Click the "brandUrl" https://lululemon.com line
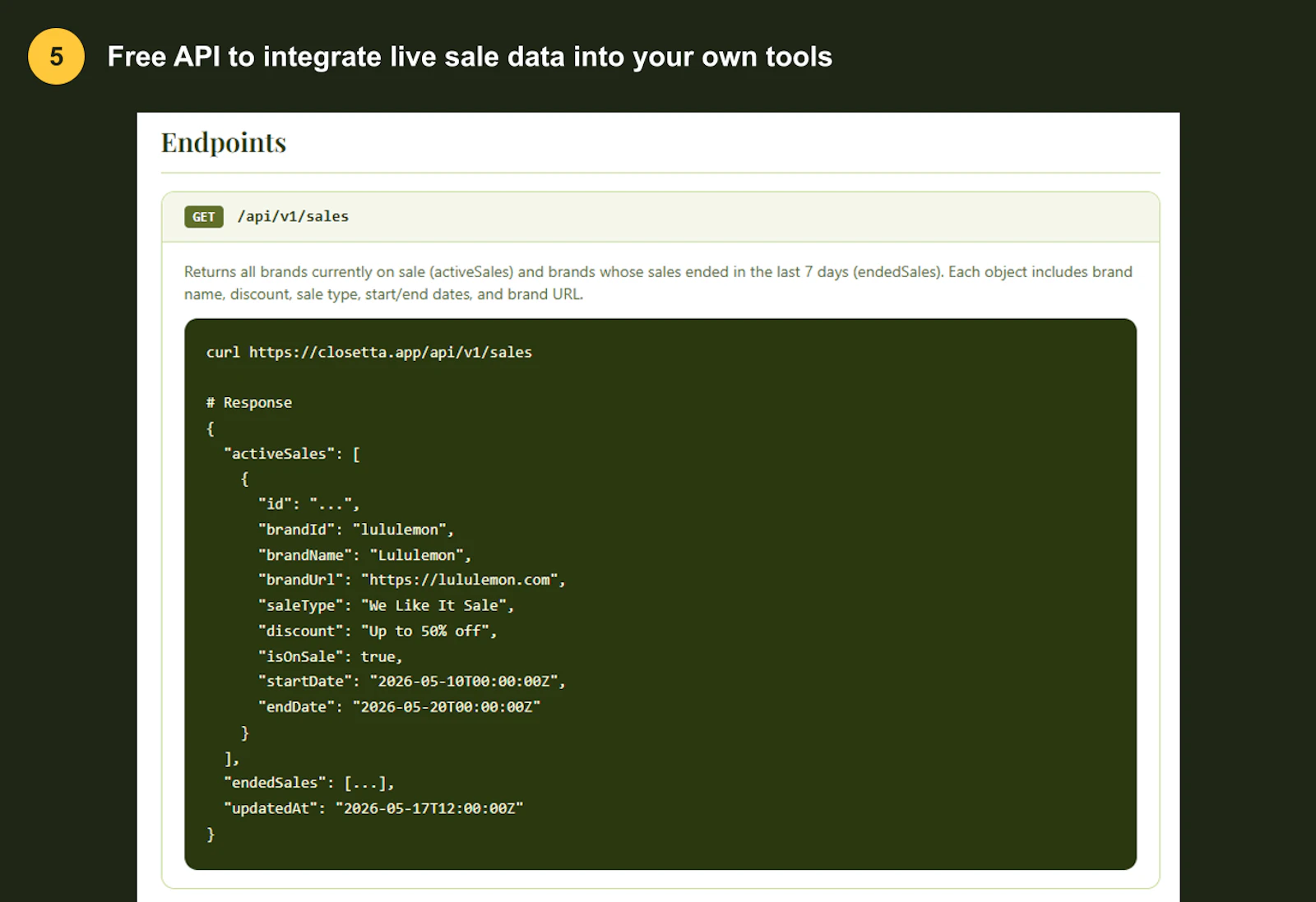The height and width of the screenshot is (902, 1316). [x=412, y=580]
